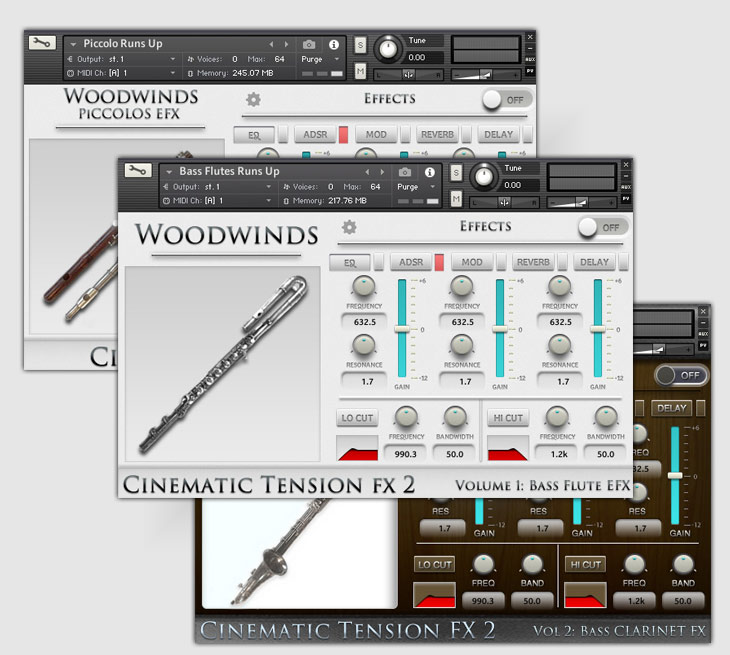Click AUX button in Bass Flutes header
The height and width of the screenshot is (655, 730).
[626, 187]
